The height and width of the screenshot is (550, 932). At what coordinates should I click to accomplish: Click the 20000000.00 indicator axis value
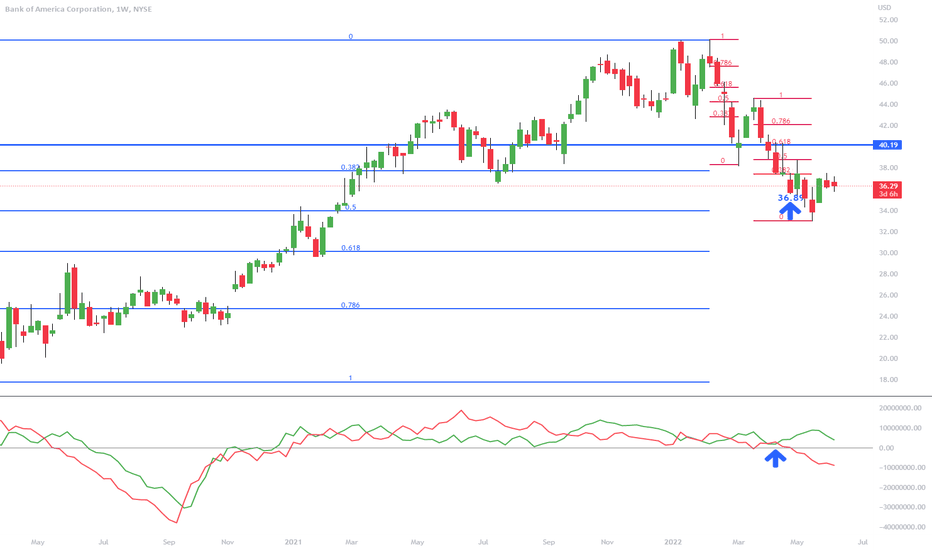click(900, 408)
